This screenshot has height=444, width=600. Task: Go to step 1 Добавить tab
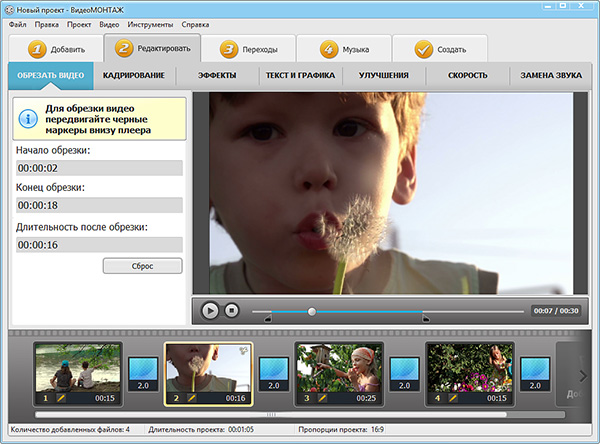click(x=56, y=49)
